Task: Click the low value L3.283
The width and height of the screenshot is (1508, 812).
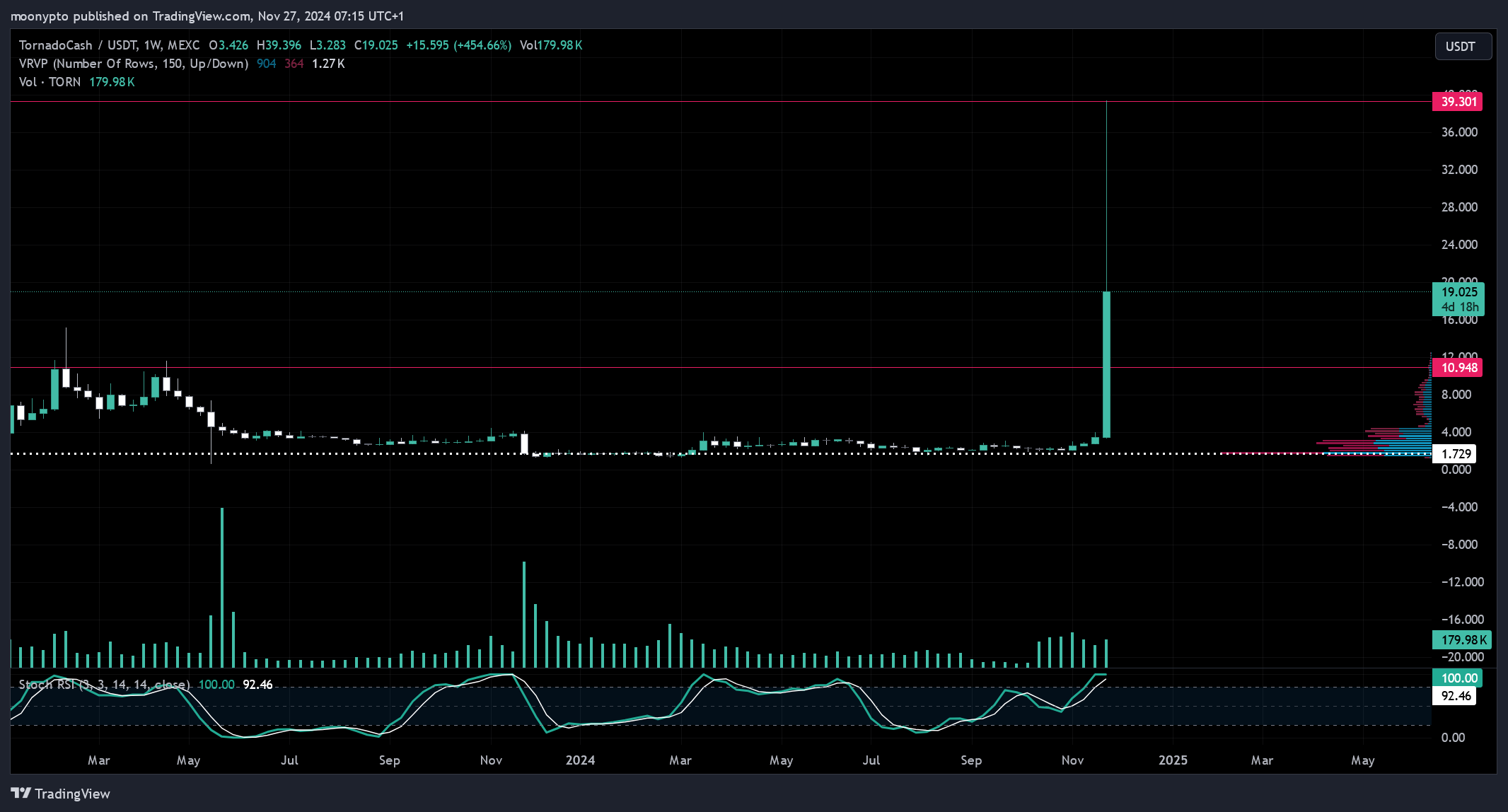Action: point(327,45)
